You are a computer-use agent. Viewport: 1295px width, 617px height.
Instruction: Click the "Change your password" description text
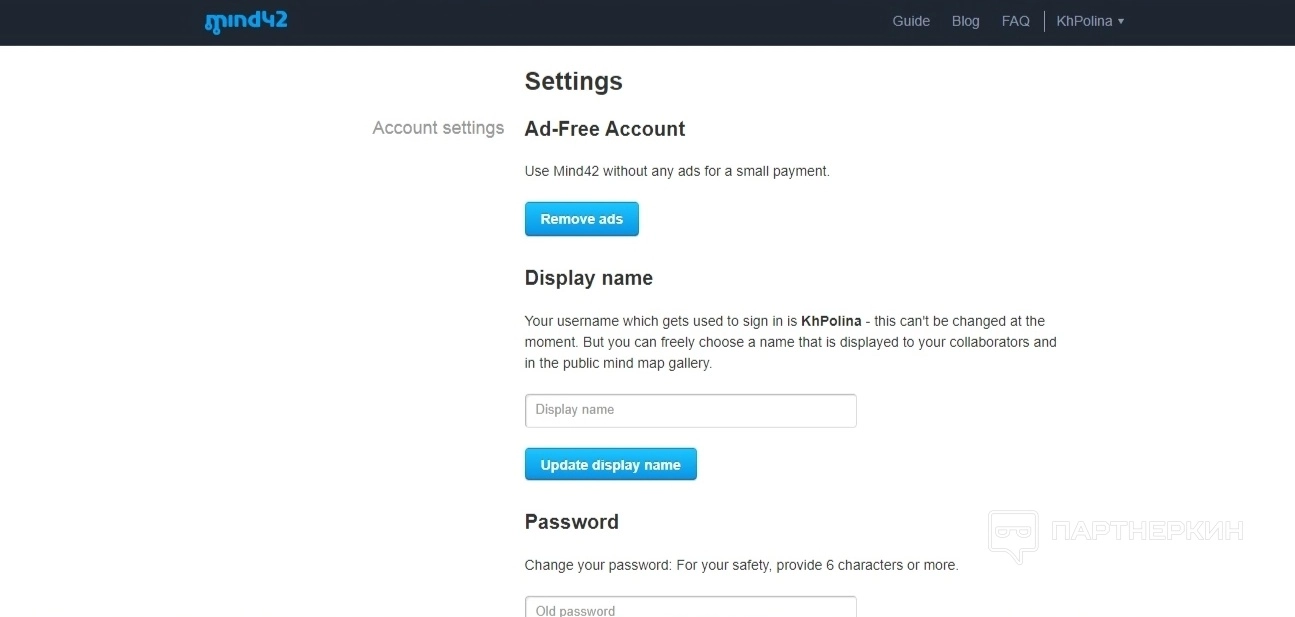(741, 565)
